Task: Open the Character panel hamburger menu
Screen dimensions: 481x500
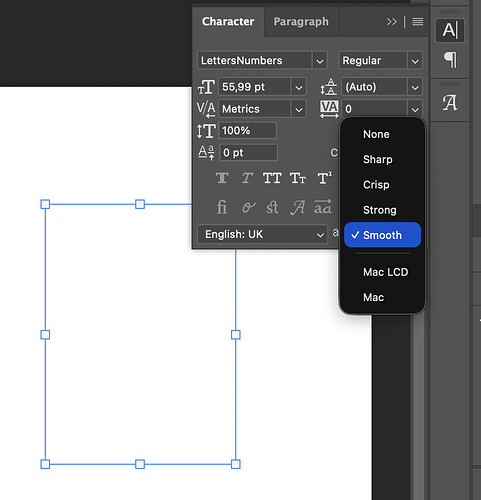Action: coord(418,22)
